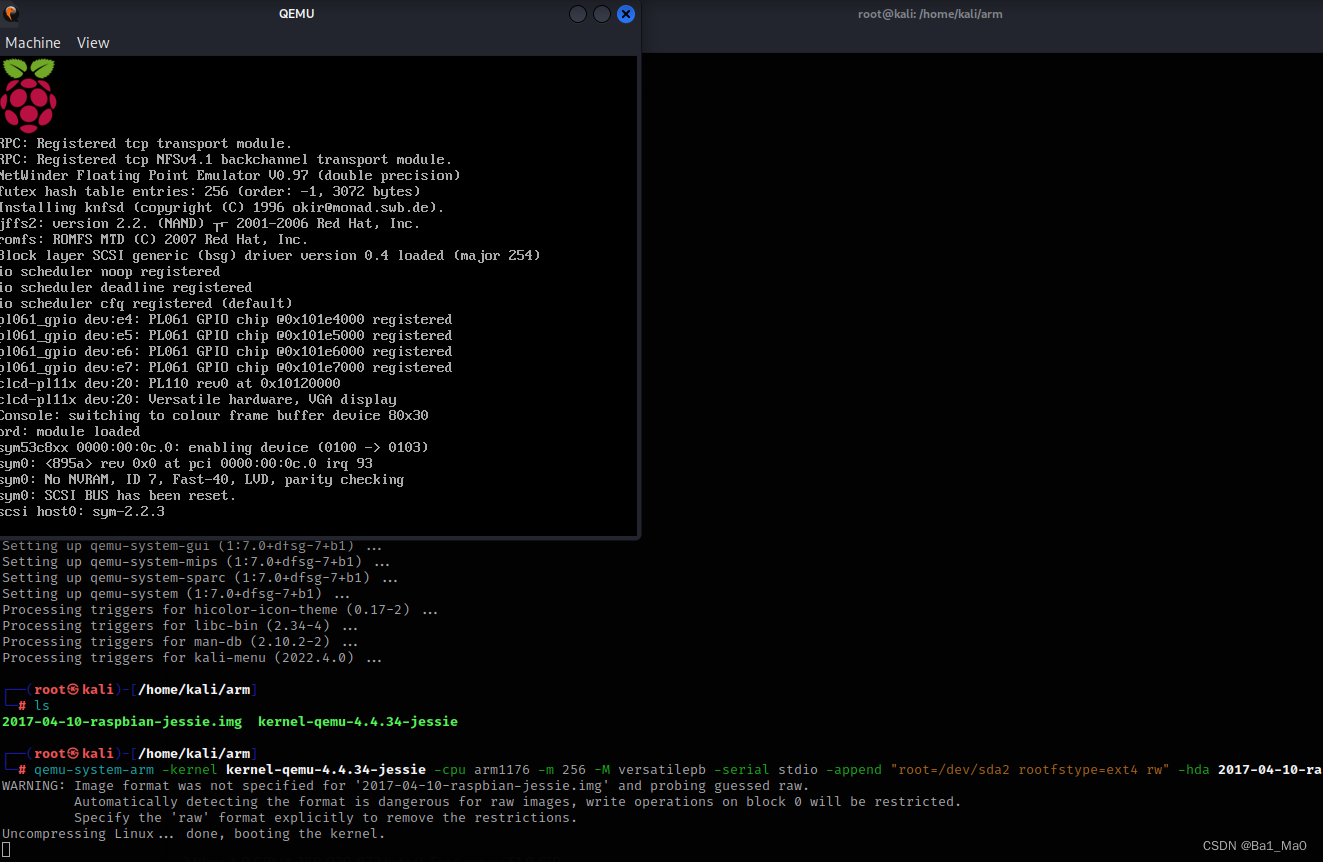The width and height of the screenshot is (1323, 862).
Task: Click 'scsi host0: sym-2.2.3' line
Action: 82,512
